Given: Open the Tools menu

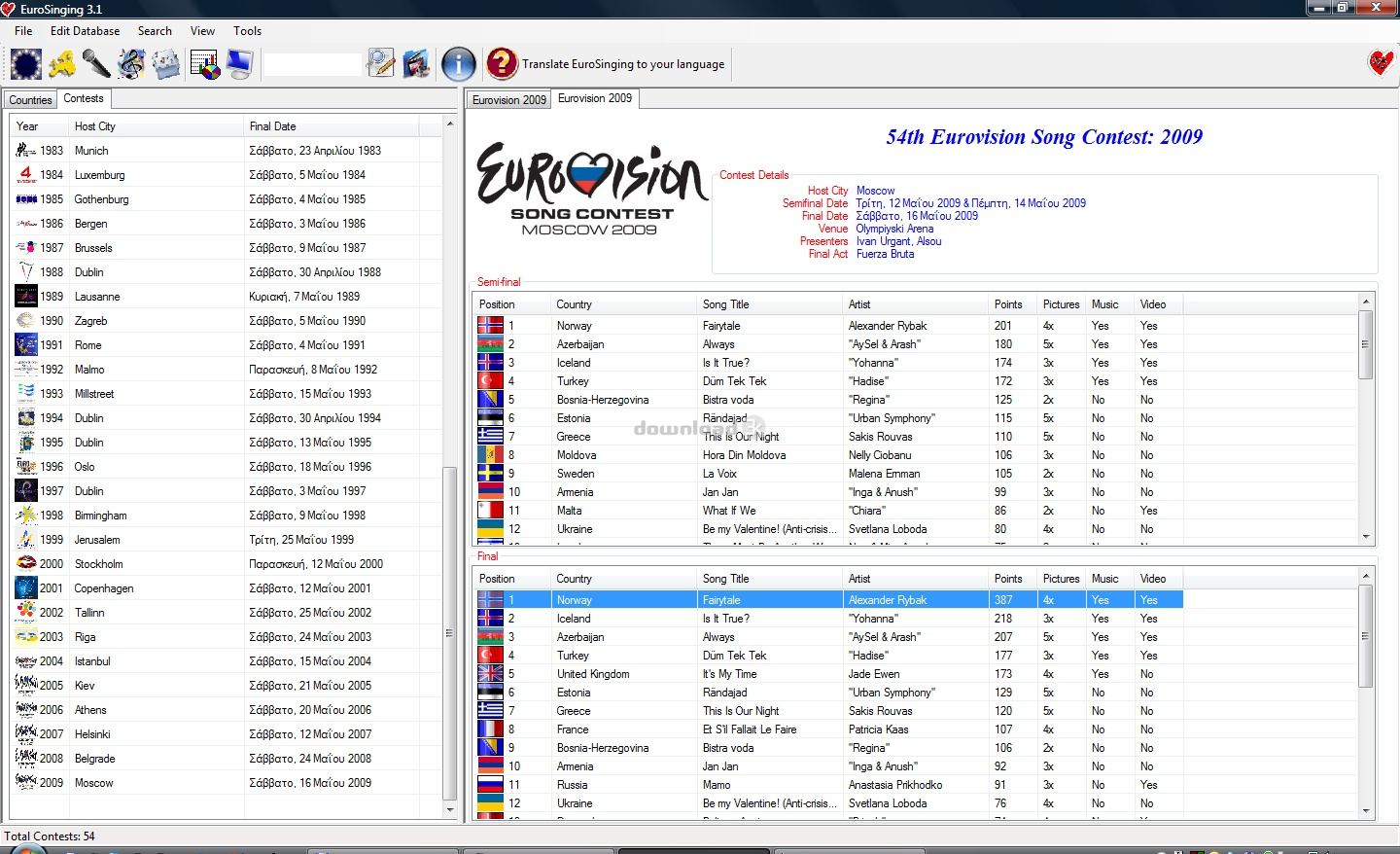Looking at the screenshot, I should 247,31.
